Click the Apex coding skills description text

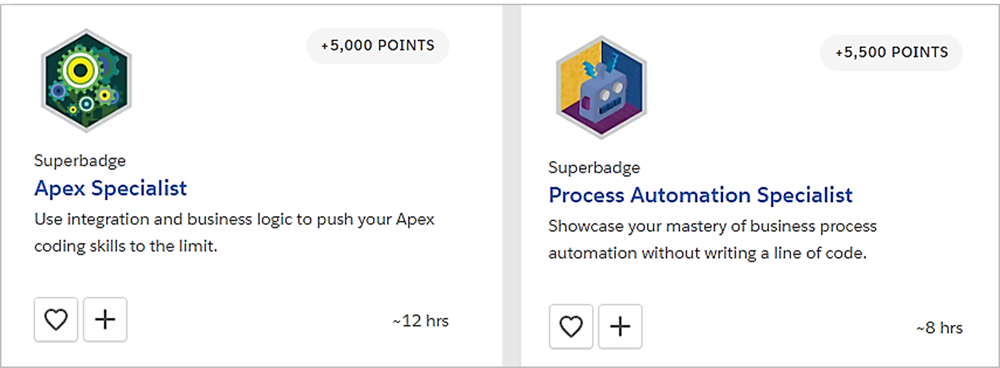tap(234, 233)
